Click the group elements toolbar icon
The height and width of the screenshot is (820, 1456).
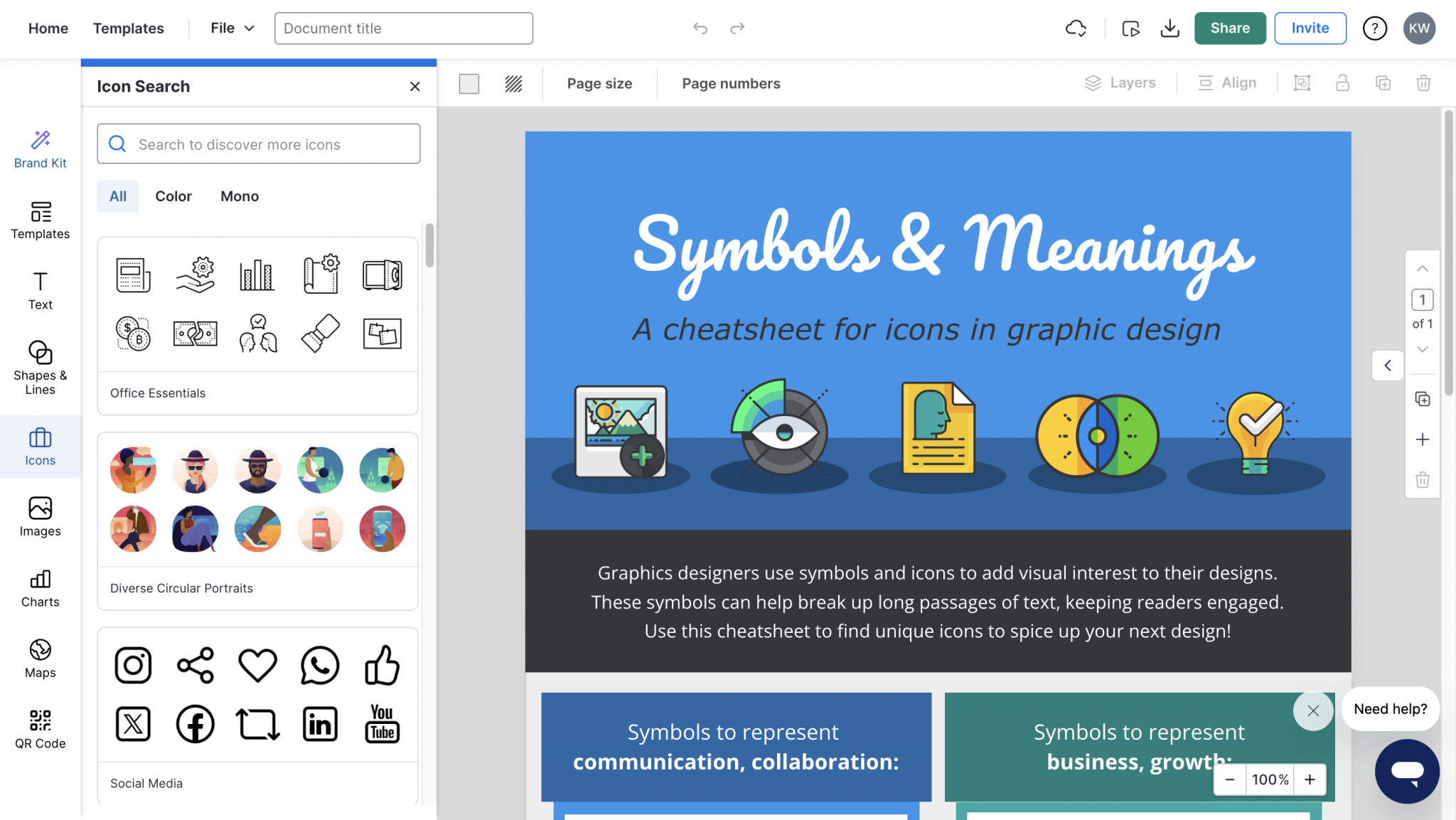pyautogui.click(x=1302, y=83)
